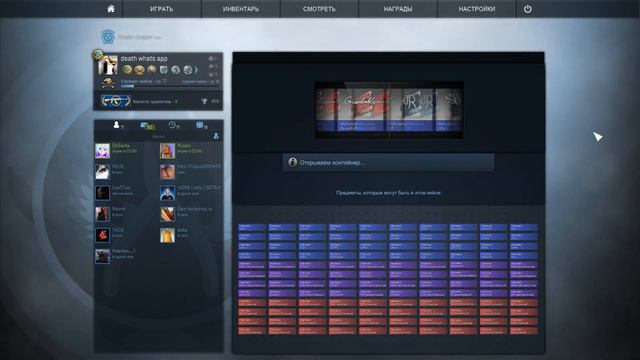Image resolution: width=640 pixels, height=360 pixels.
Task: Switch to the recent players clock tab
Action: [x=172, y=125]
